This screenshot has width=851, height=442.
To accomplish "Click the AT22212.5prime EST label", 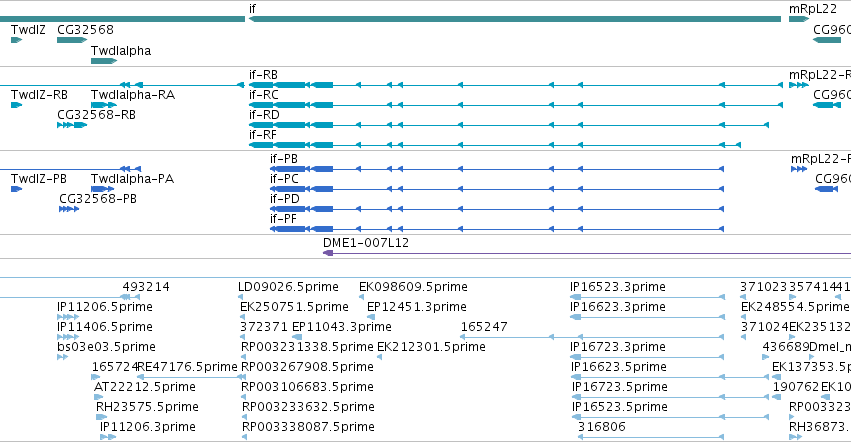I will coord(145,387).
